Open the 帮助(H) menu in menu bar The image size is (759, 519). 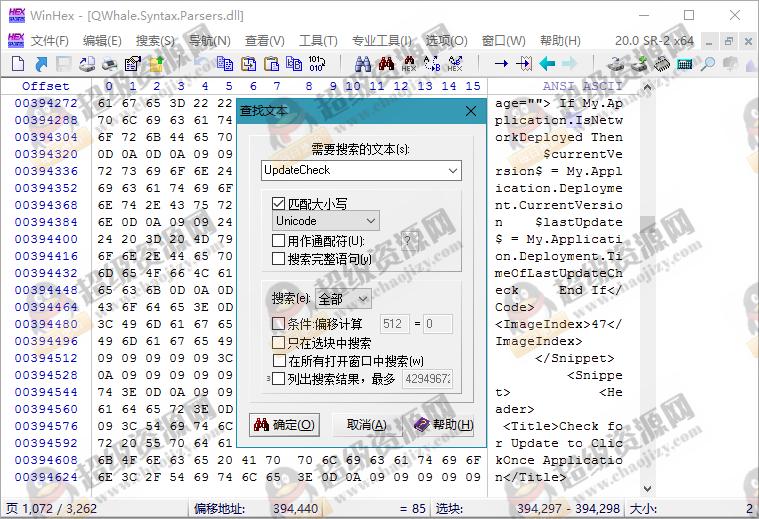pos(560,41)
